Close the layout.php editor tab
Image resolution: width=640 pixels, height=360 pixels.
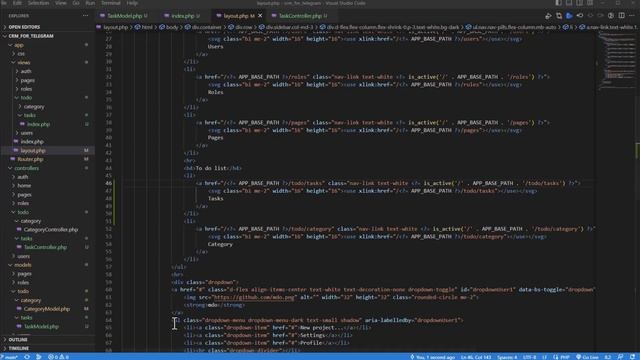(x=260, y=16)
